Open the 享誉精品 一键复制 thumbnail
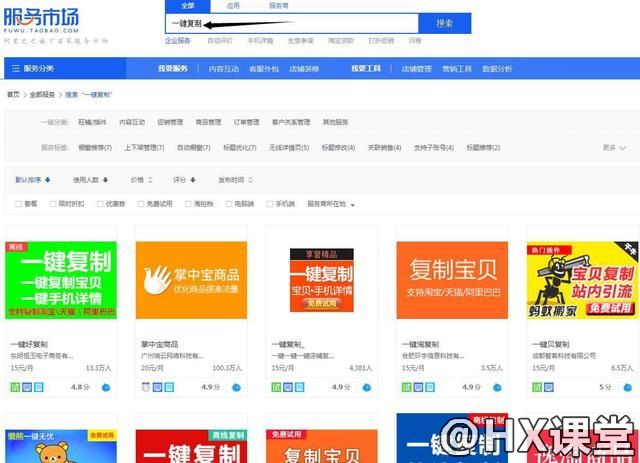 [322, 280]
